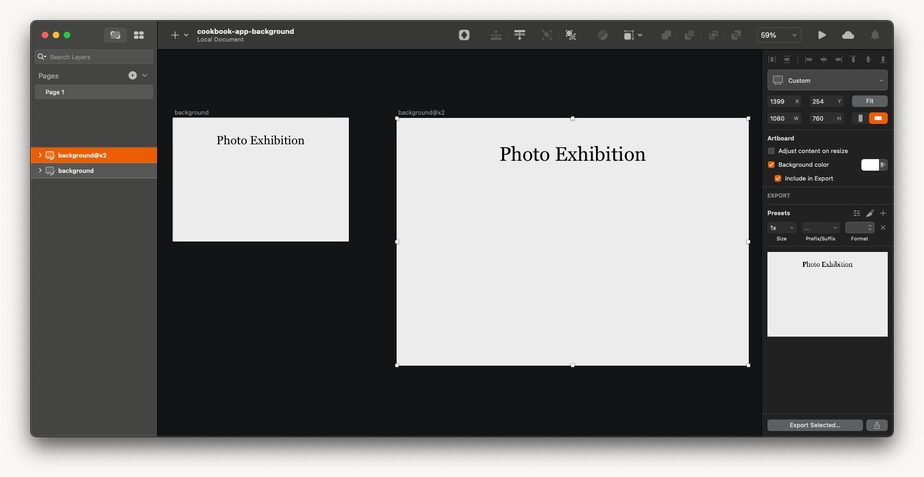Expand the background@x2 layer group
The image size is (924, 477).
pyautogui.click(x=39, y=155)
